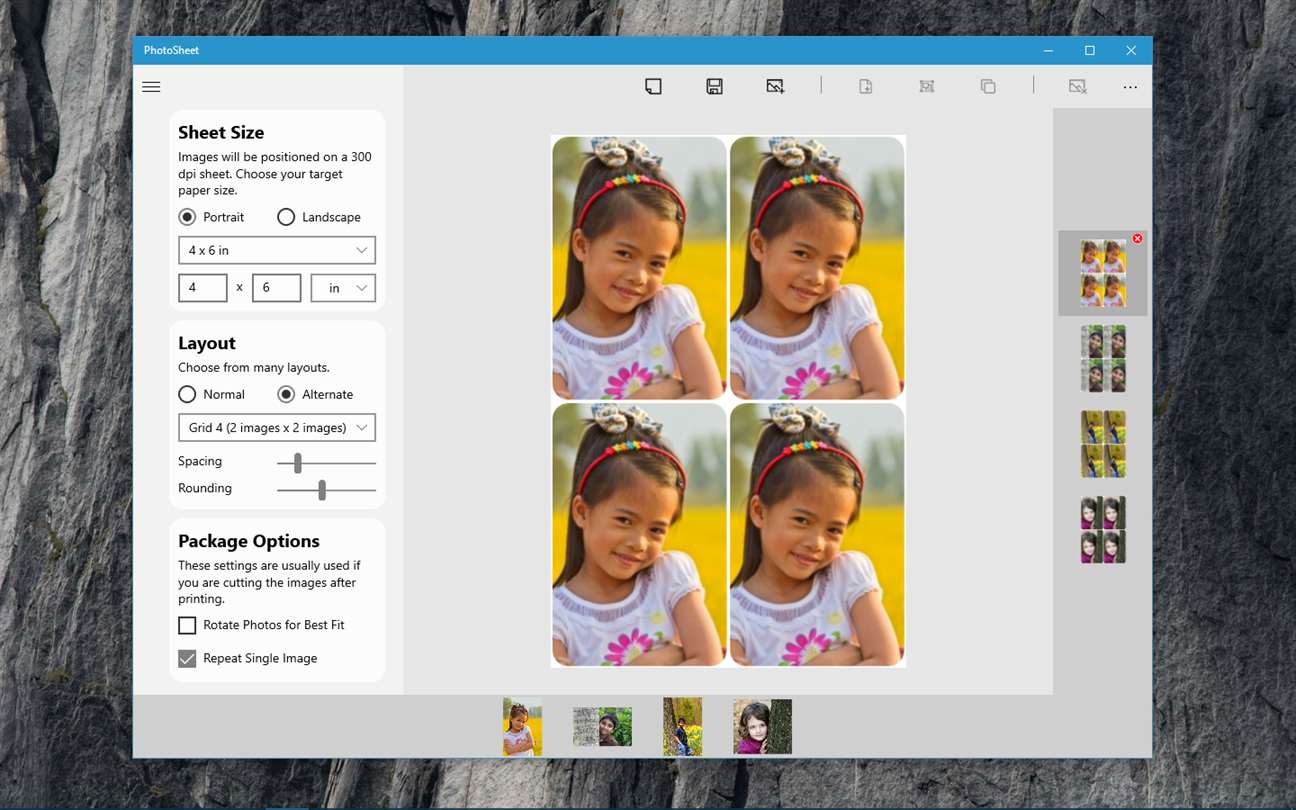Open the hamburger navigation menu
The image size is (1296, 810).
(151, 87)
